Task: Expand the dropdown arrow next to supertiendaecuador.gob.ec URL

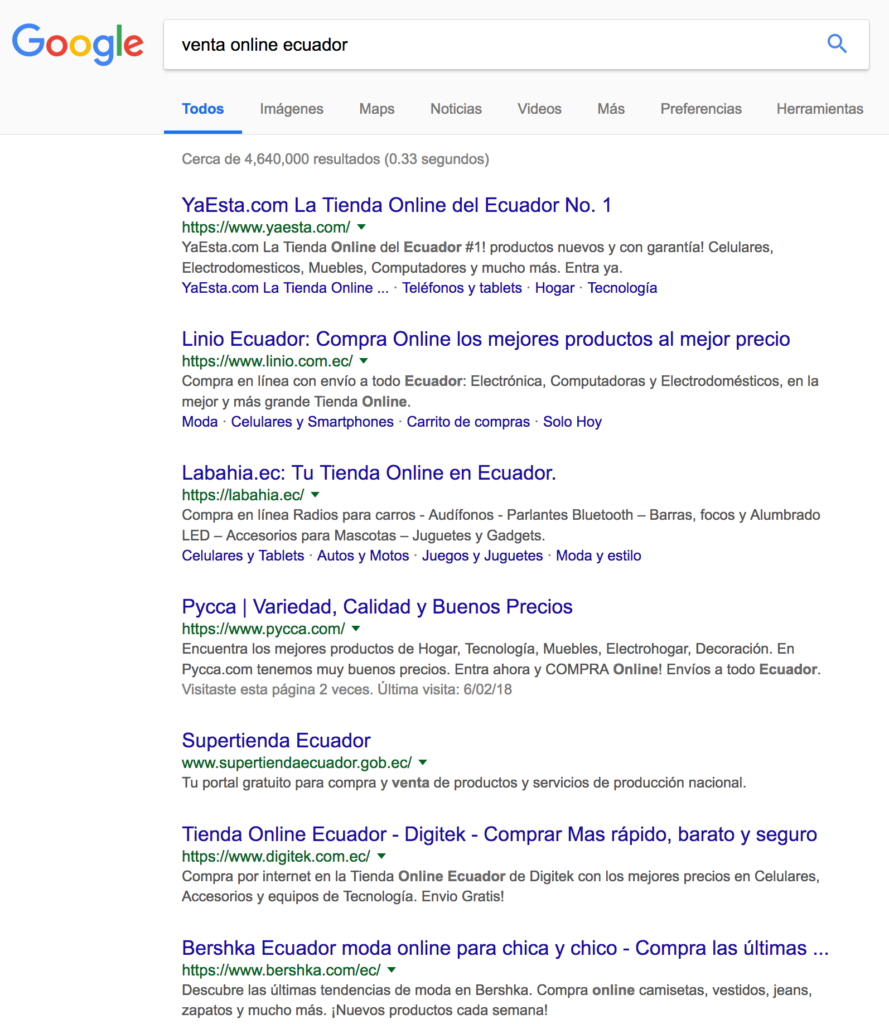Action: point(423,763)
